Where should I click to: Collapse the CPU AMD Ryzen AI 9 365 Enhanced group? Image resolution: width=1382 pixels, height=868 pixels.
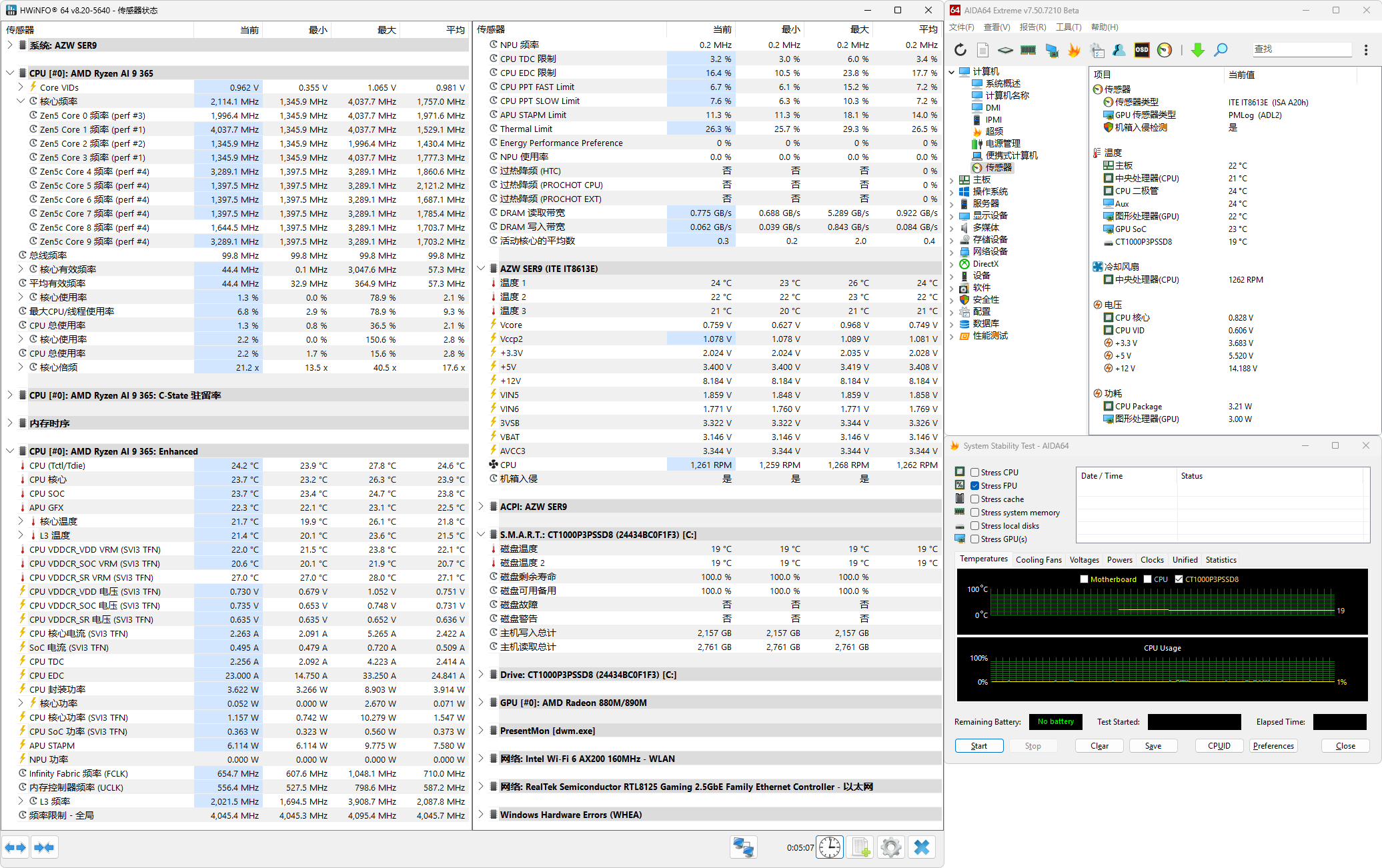pyautogui.click(x=10, y=451)
